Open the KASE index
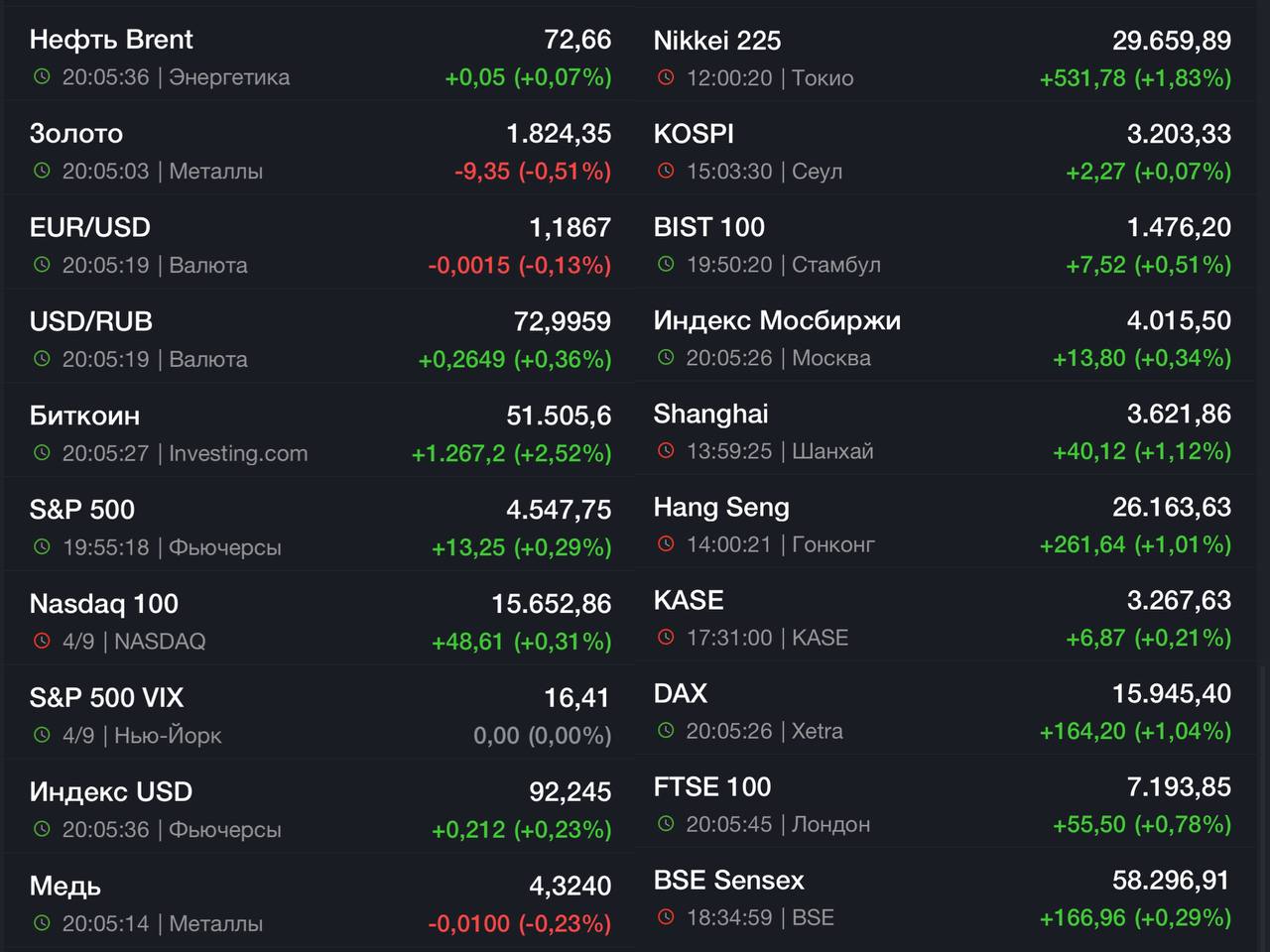This screenshot has height=952, width=1270. [689, 600]
